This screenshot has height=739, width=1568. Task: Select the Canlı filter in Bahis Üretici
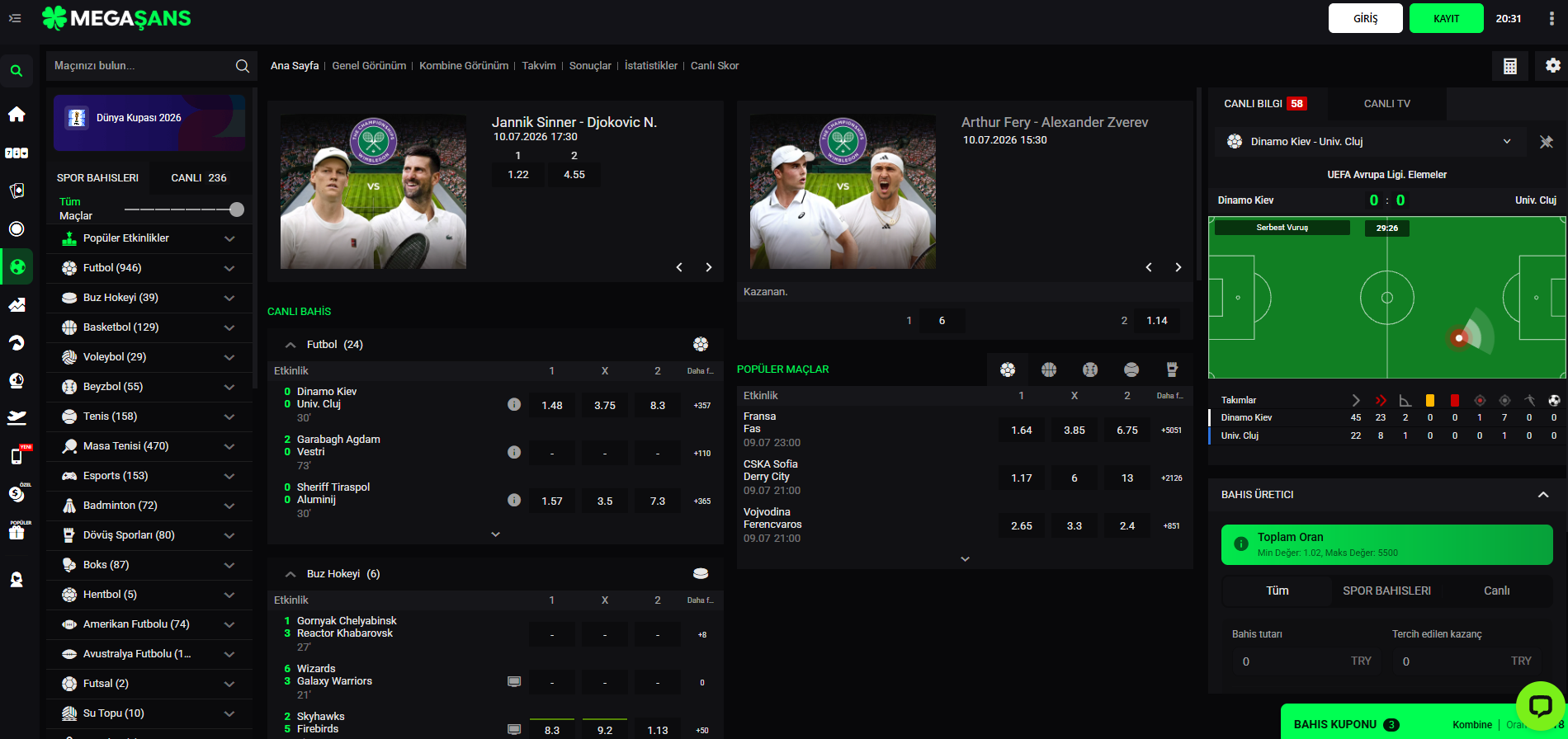(x=1496, y=591)
